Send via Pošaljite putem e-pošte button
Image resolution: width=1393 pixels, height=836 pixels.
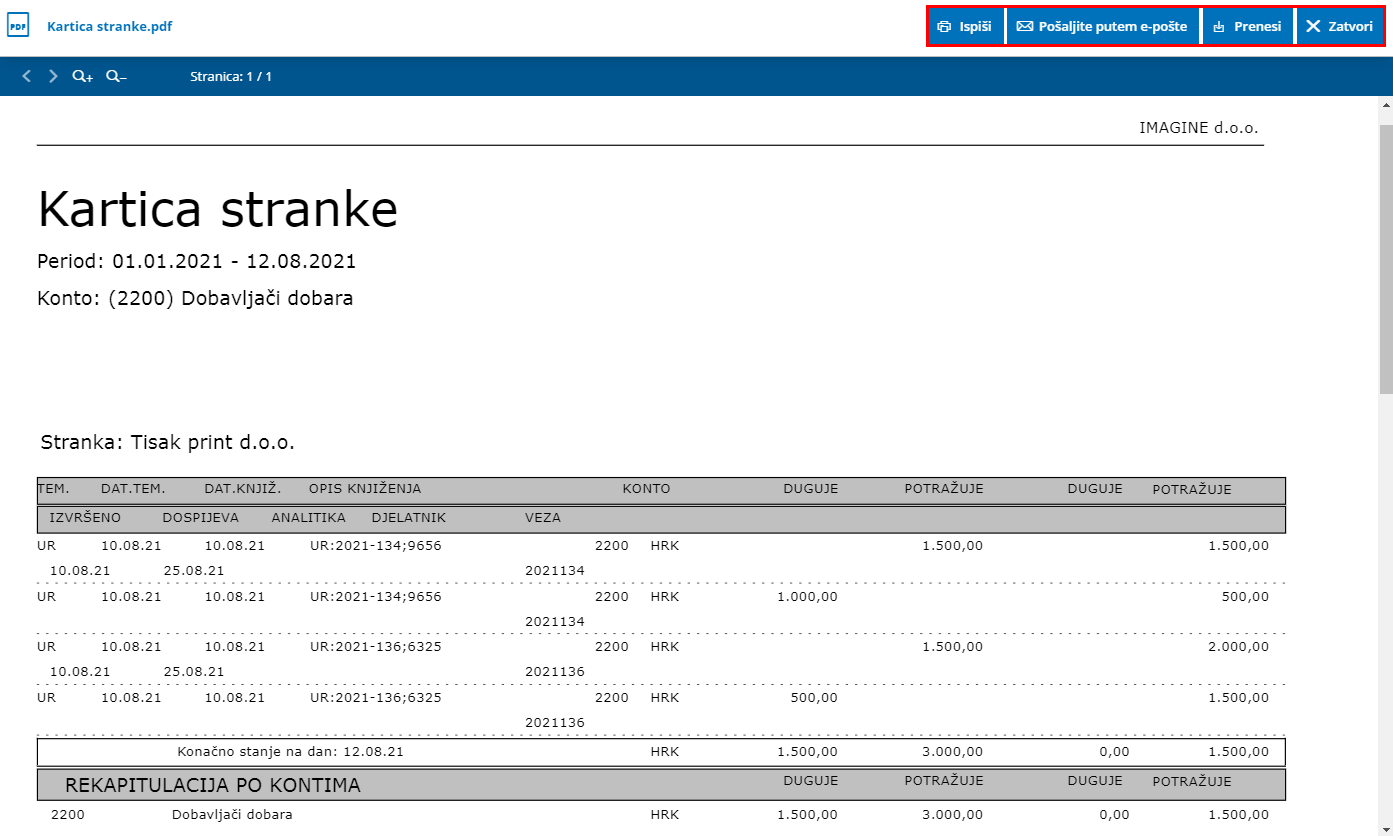click(1102, 27)
